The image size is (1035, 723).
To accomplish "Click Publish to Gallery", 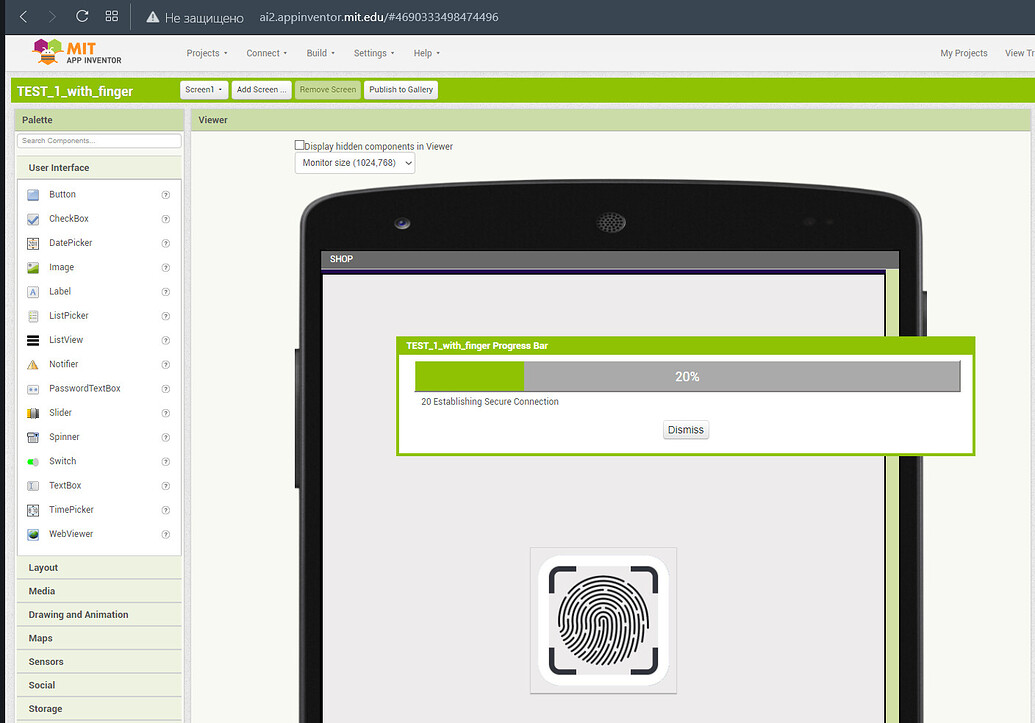I will coord(400,89).
